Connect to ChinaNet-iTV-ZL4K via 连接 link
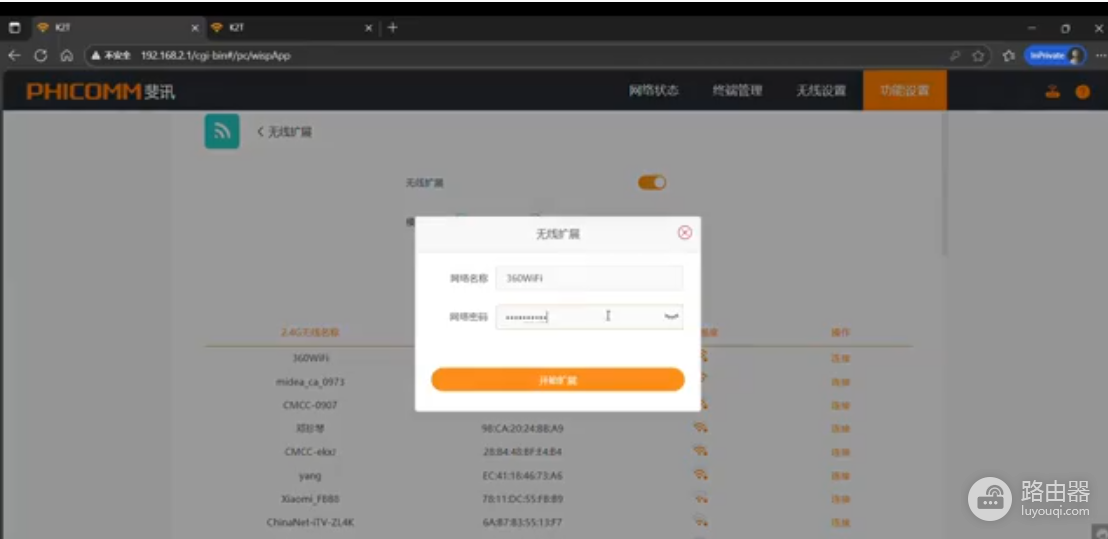1108x539 pixels. tap(840, 523)
